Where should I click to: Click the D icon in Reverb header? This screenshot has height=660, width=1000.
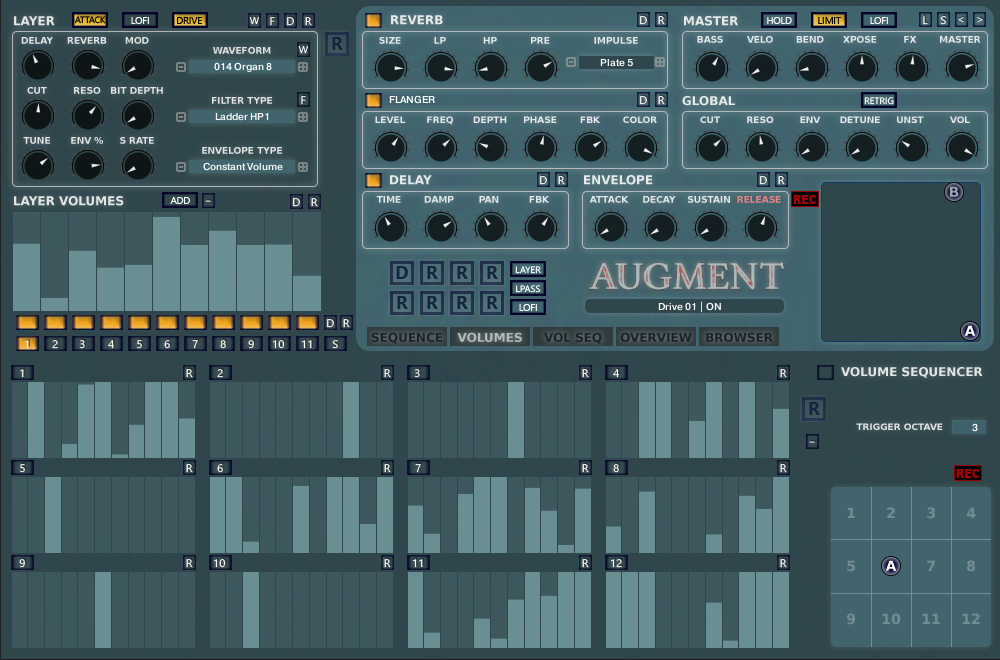point(643,20)
